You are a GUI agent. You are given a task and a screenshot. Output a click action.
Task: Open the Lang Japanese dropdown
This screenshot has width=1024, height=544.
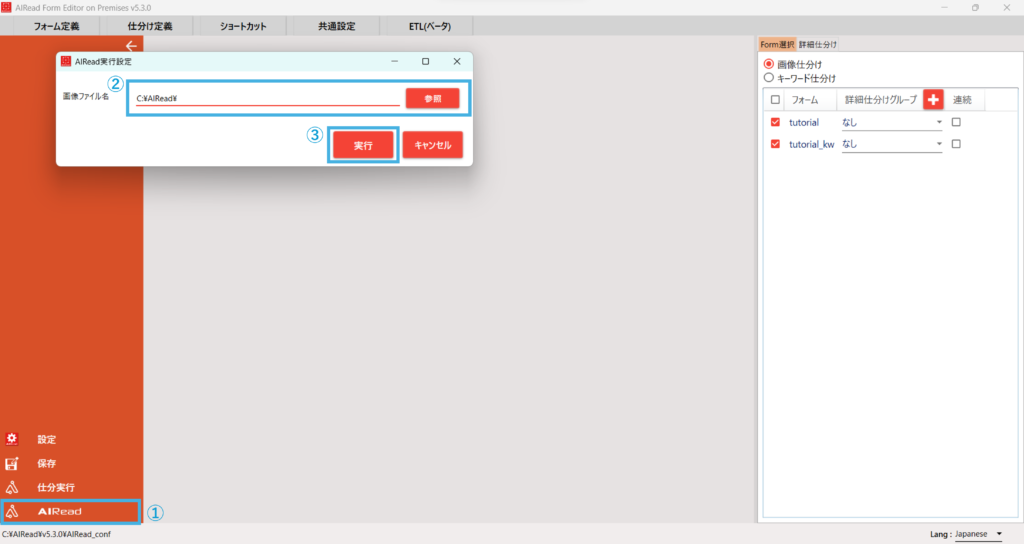(998, 534)
